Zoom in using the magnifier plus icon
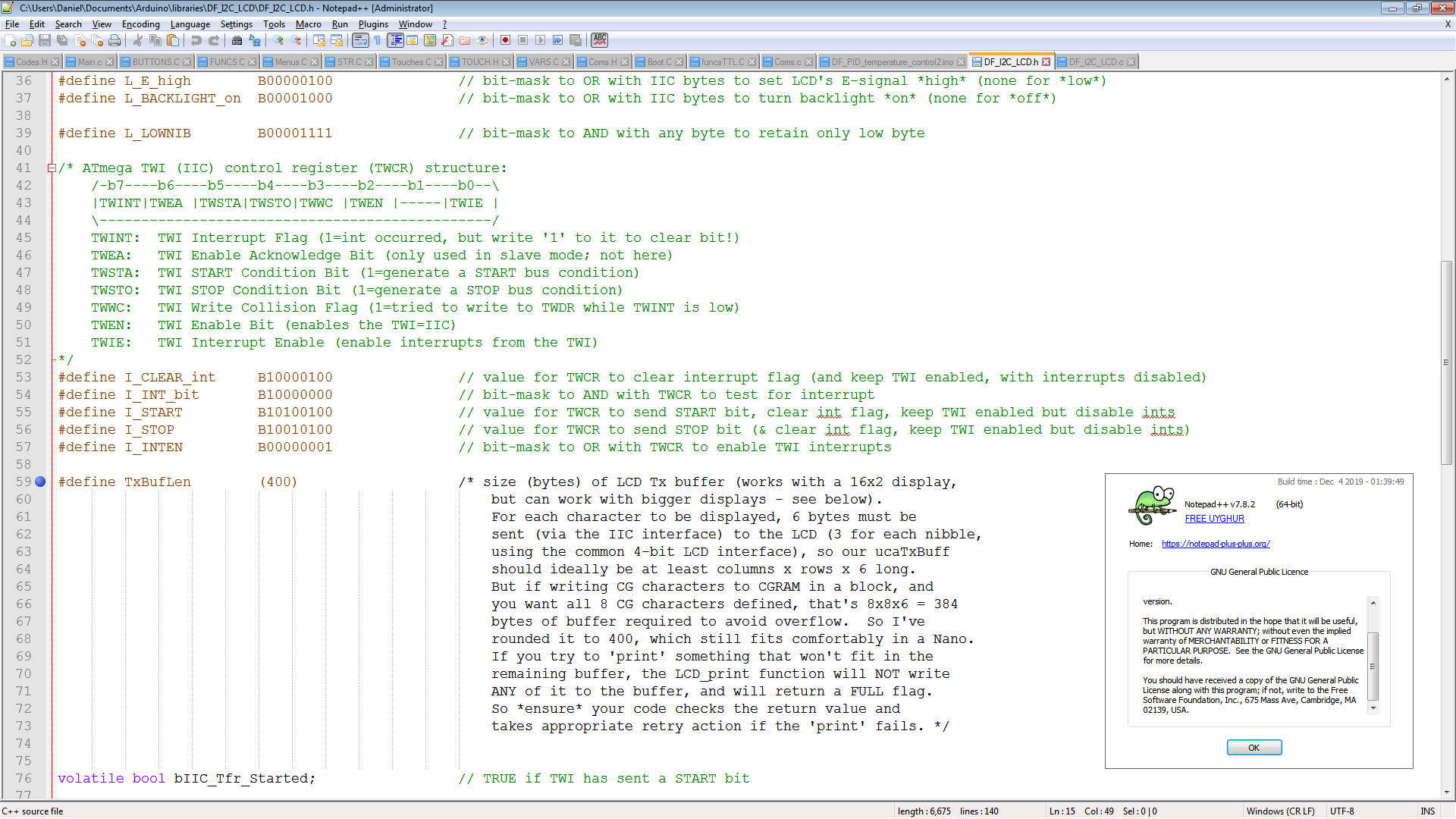The width and height of the screenshot is (1456, 819). pos(278,40)
